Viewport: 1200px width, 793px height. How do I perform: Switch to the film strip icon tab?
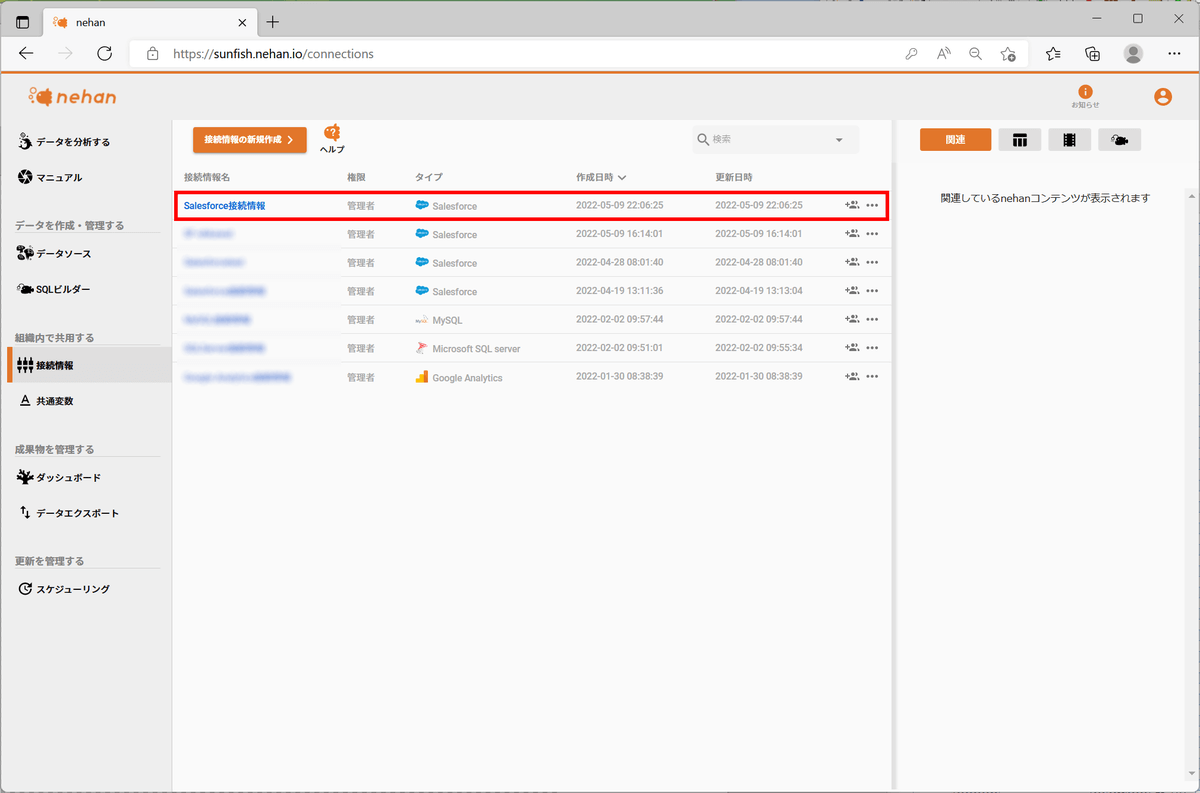[1070, 140]
